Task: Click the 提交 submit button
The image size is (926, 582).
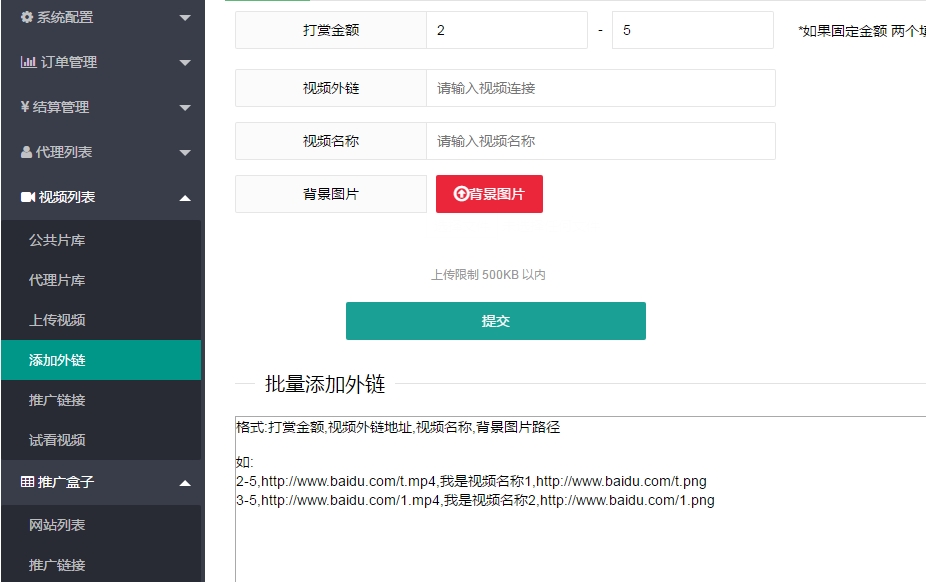Action: 495,320
